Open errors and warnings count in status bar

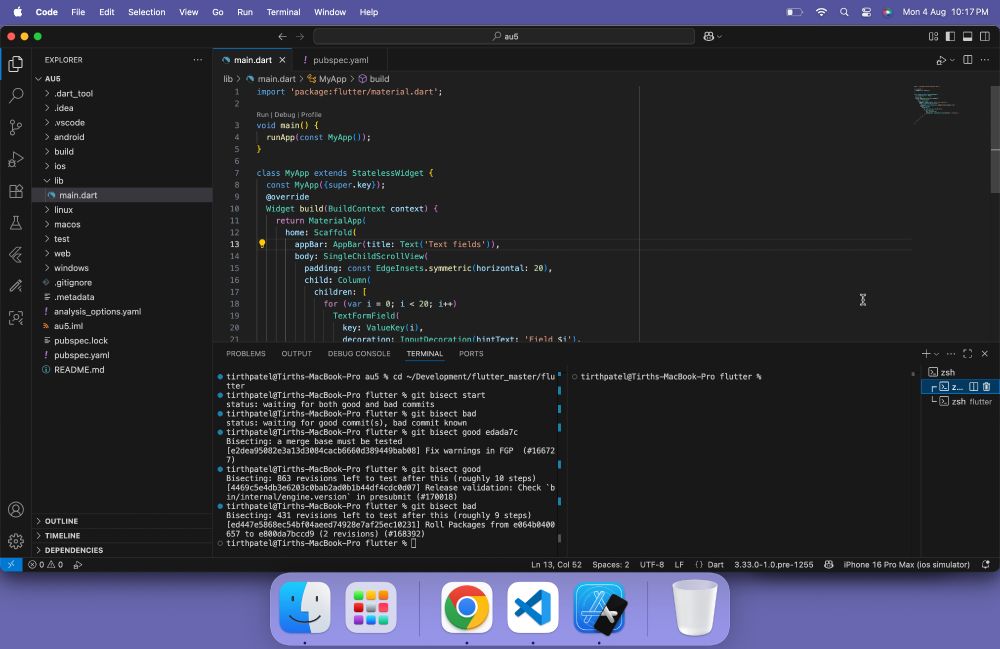click(45, 565)
